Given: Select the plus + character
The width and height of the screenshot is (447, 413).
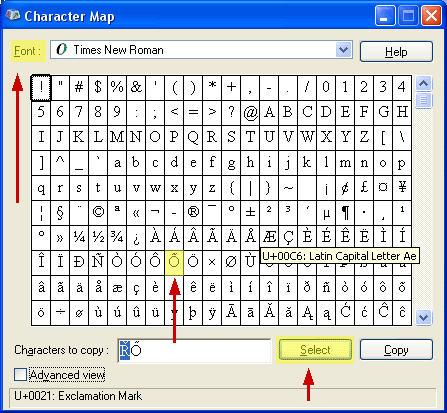Looking at the screenshot, I should click(x=231, y=88).
